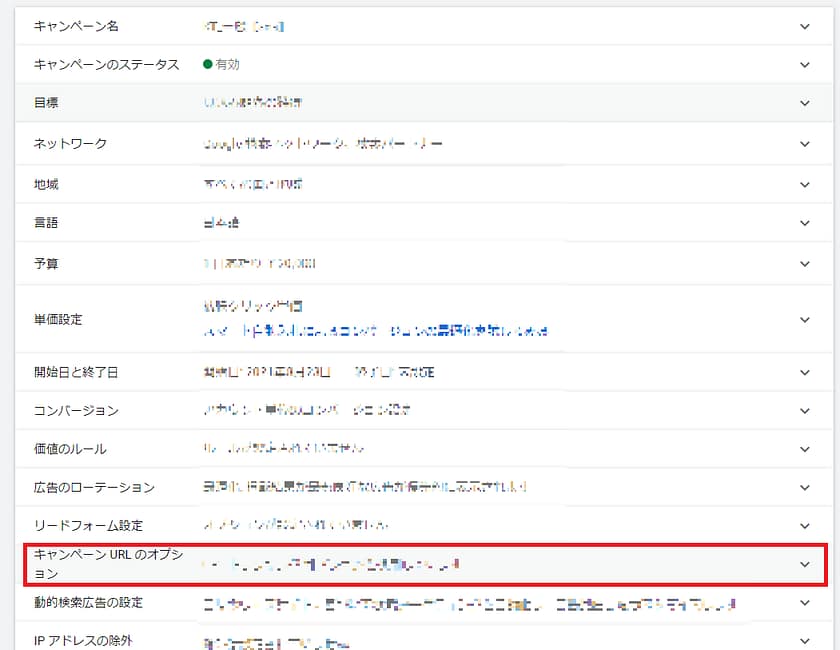Open the 予算 row chevron
This screenshot has width=840, height=650.
point(805,264)
